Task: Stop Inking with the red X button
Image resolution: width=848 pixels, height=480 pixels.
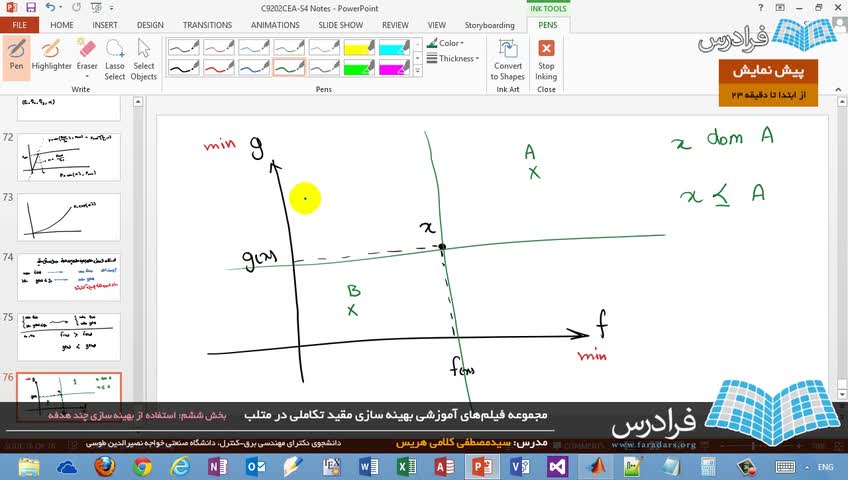Action: tap(546, 58)
